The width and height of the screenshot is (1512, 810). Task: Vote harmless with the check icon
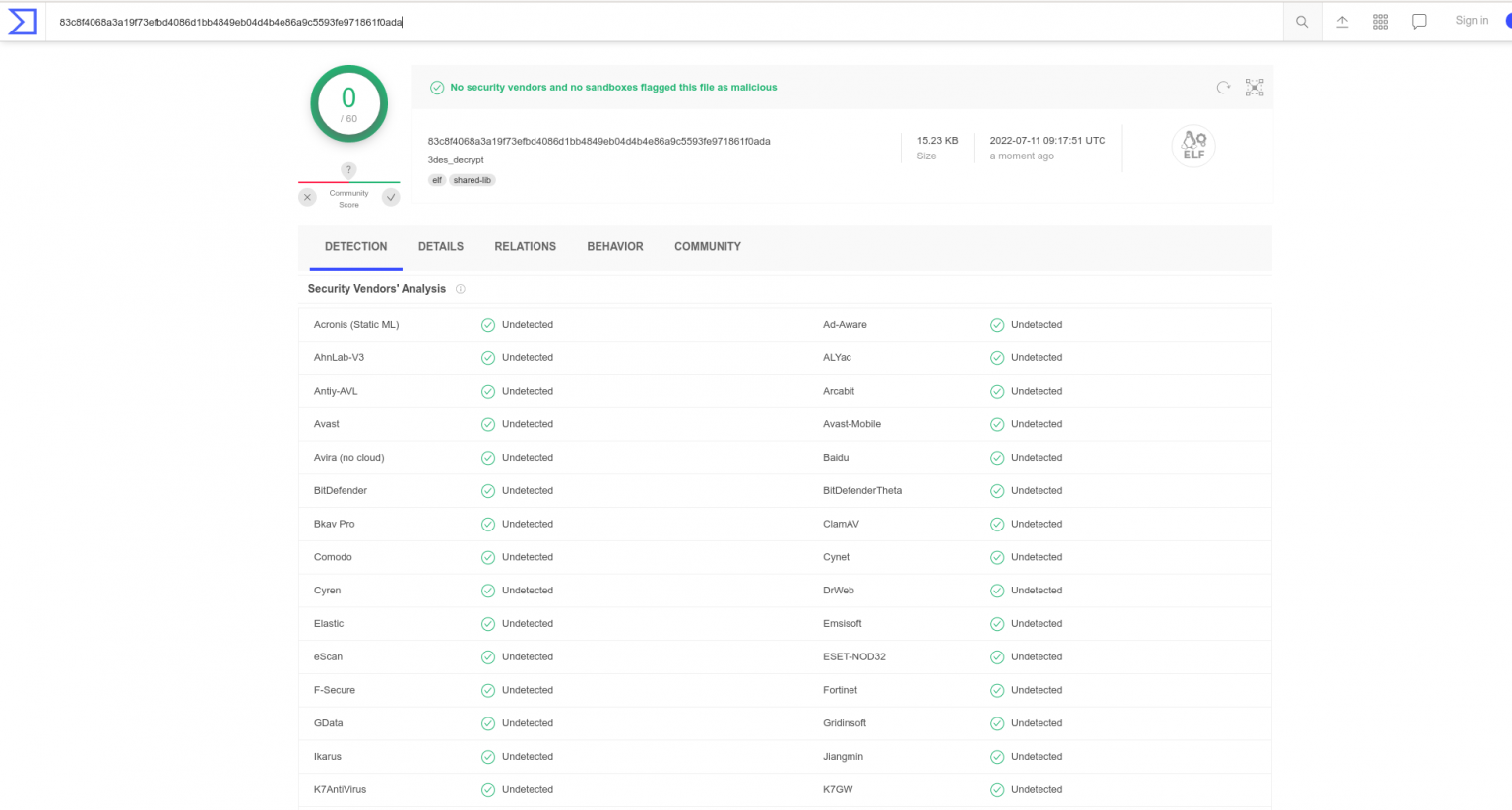tap(391, 197)
